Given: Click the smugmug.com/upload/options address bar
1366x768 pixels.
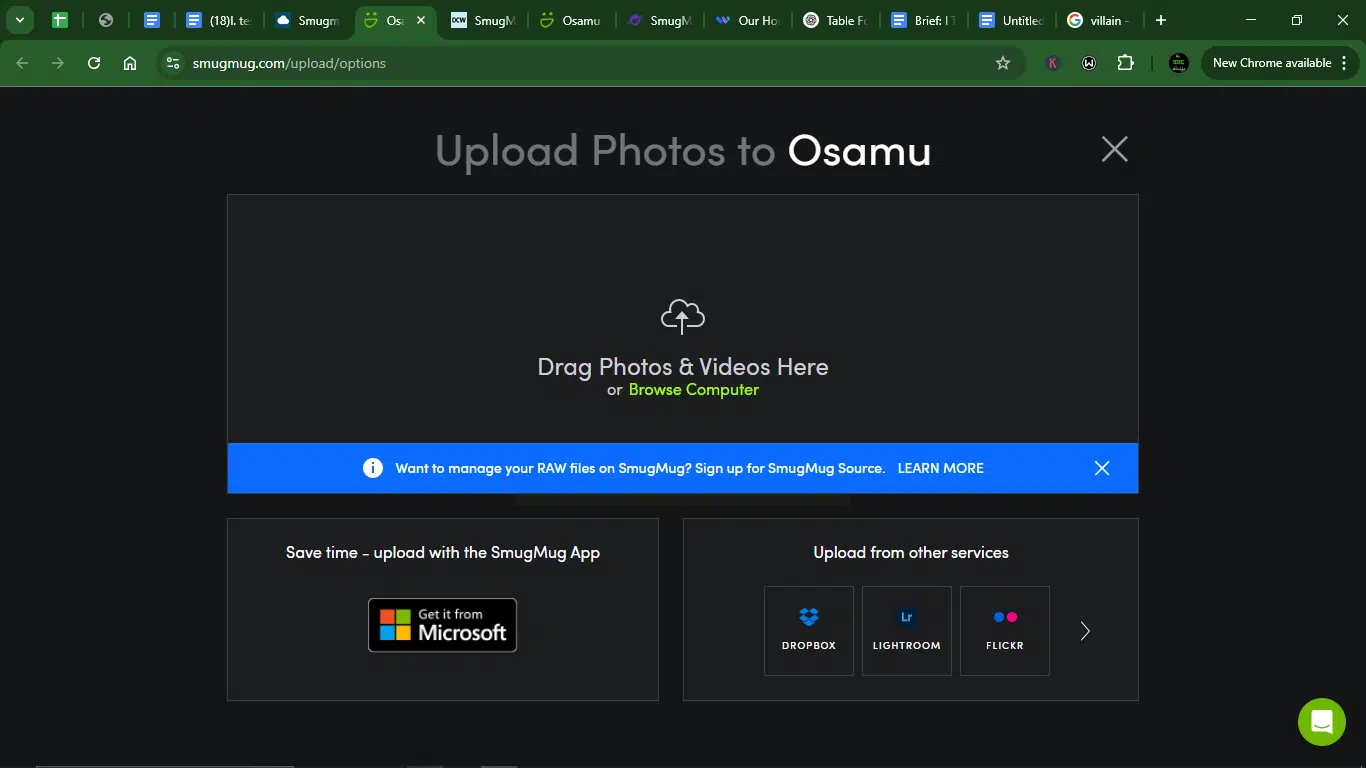Looking at the screenshot, I should pos(590,63).
